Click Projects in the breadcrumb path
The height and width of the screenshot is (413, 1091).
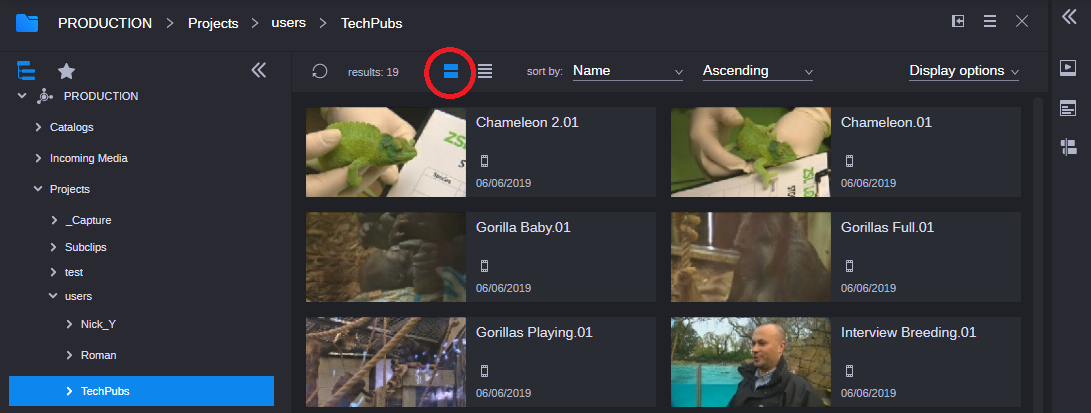(x=215, y=22)
